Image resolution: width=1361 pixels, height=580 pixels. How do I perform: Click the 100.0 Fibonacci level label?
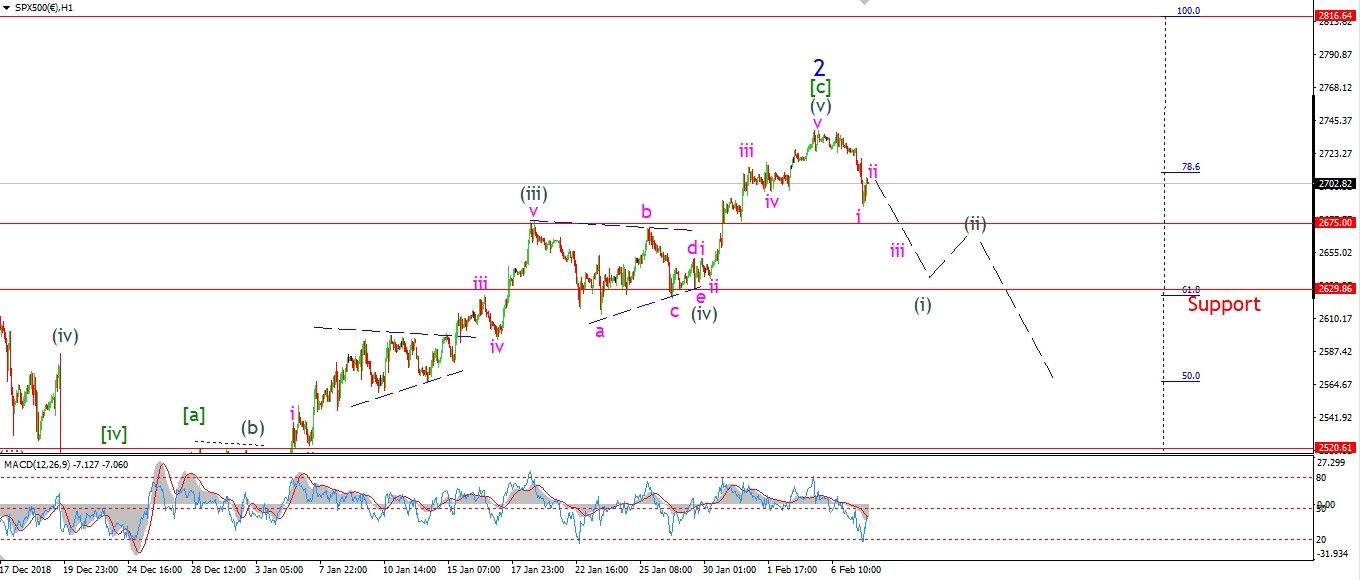click(x=1188, y=11)
